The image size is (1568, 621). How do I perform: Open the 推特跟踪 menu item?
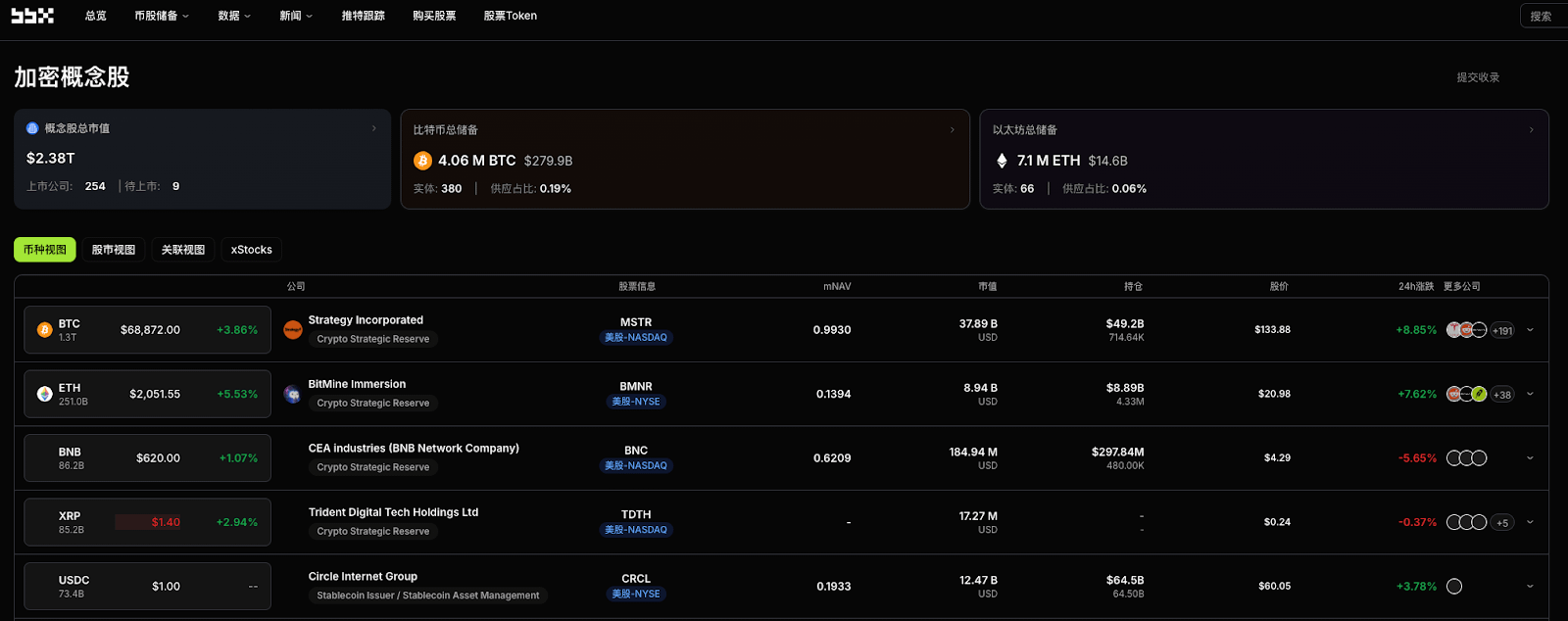click(363, 16)
